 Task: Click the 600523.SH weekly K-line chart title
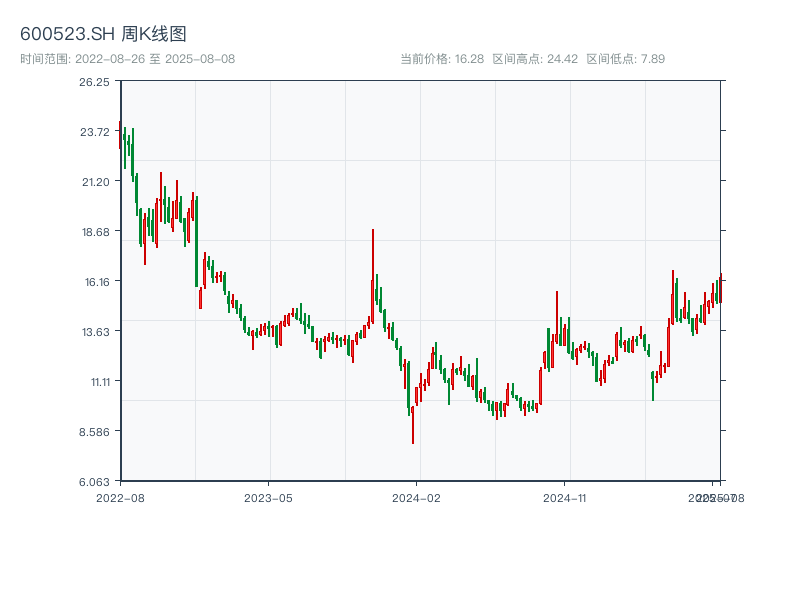pyautogui.click(x=103, y=34)
